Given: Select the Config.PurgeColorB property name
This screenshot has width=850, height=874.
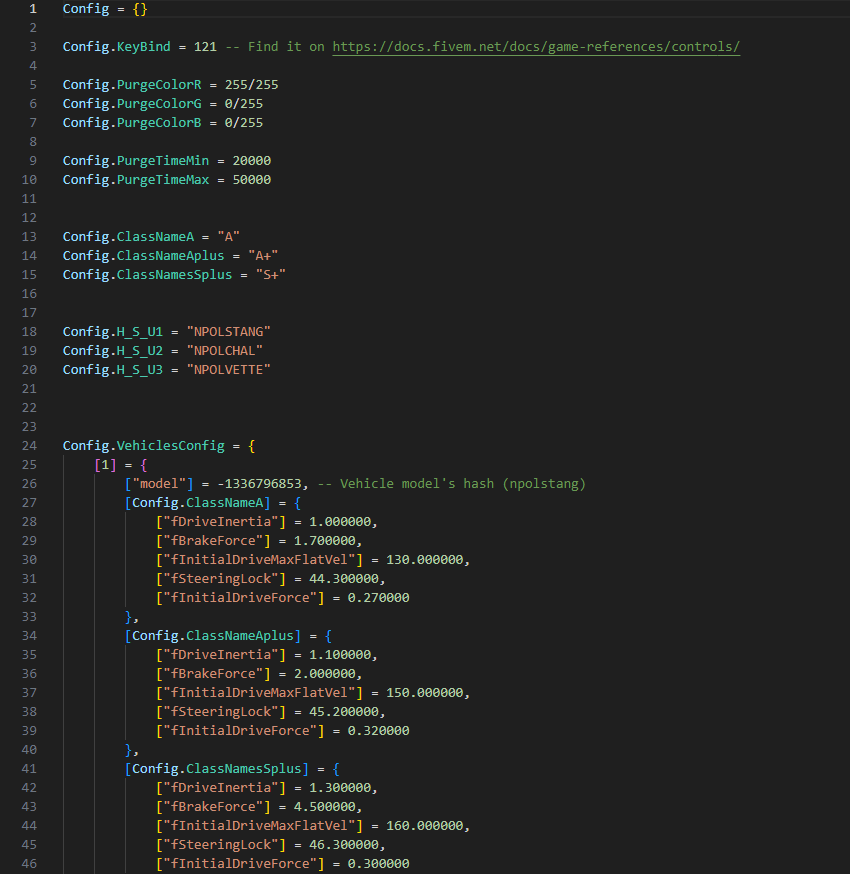Looking at the screenshot, I should [132, 123].
